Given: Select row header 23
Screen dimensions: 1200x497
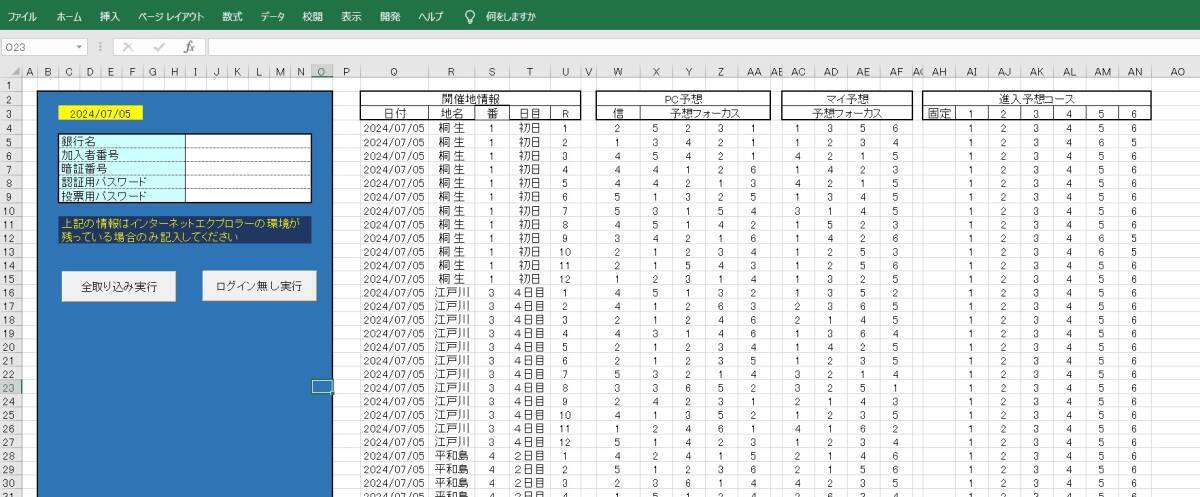Looking at the screenshot, I should click(x=10, y=387).
